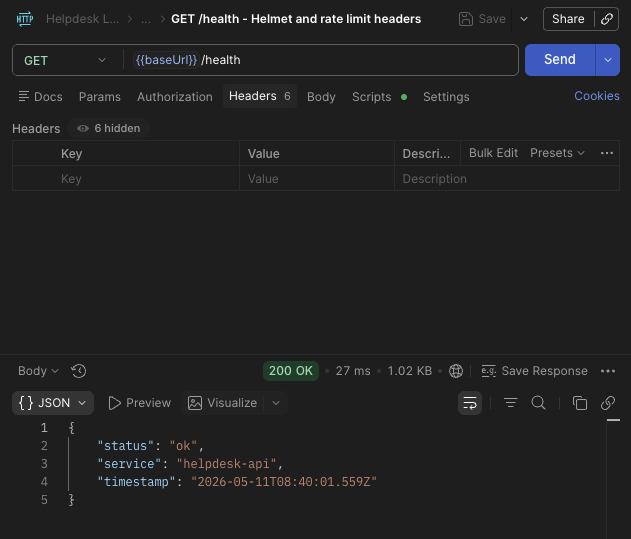Click the breadcrumb ellipsis
This screenshot has height=539, width=631.
pos(146,19)
